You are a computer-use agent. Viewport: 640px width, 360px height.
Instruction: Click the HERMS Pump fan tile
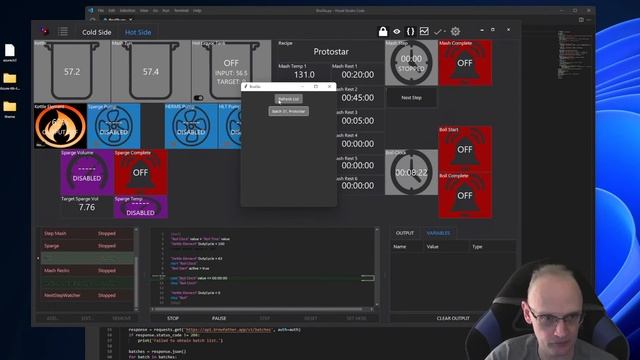coord(191,126)
